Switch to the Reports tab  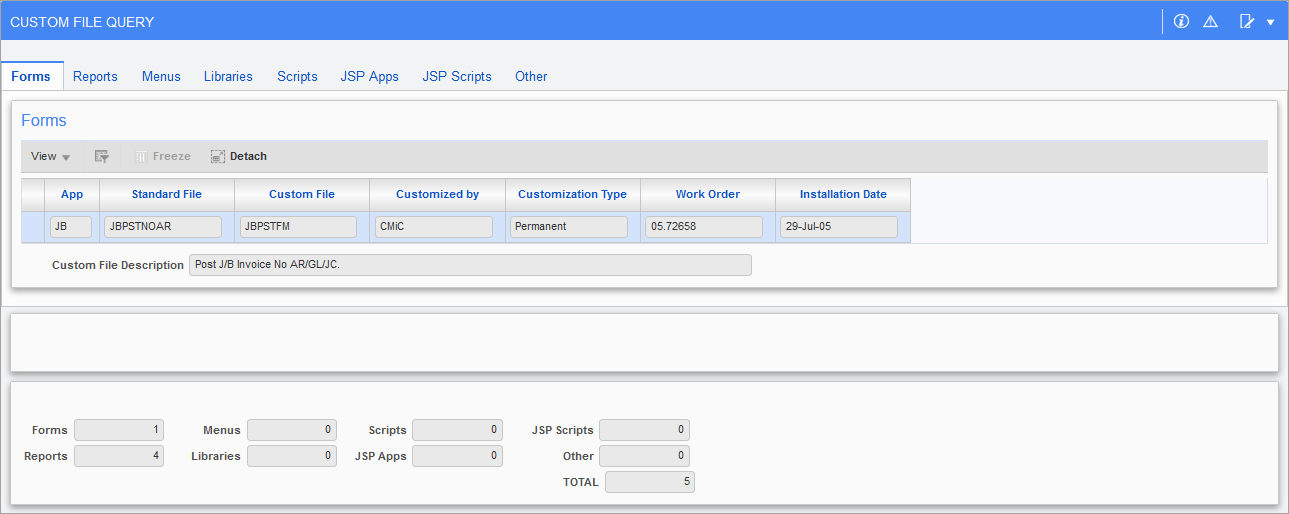tap(95, 76)
